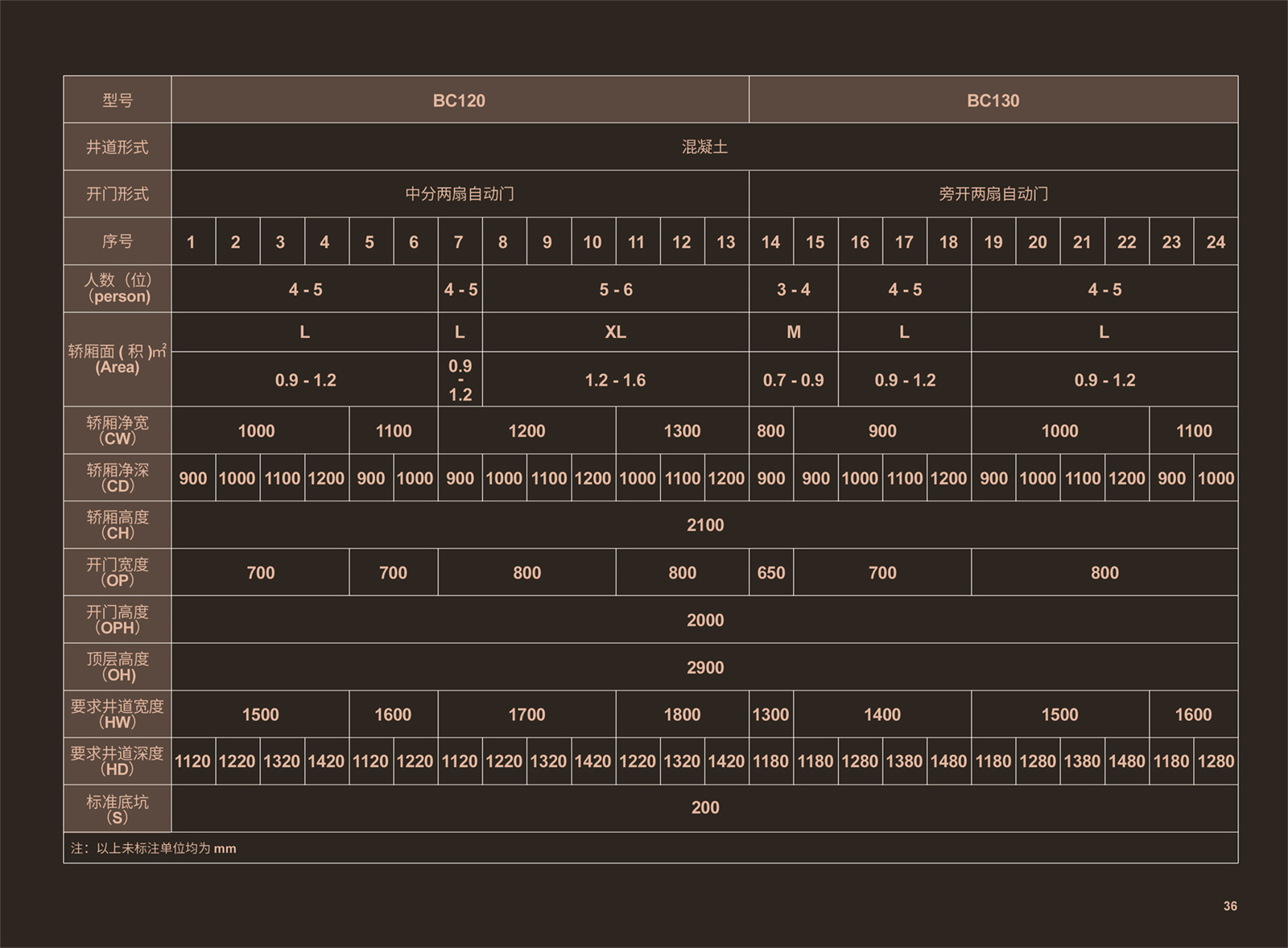Select the 混凝土 shaft type cell
Image resolution: width=1288 pixels, height=948 pixels.
pos(704,147)
